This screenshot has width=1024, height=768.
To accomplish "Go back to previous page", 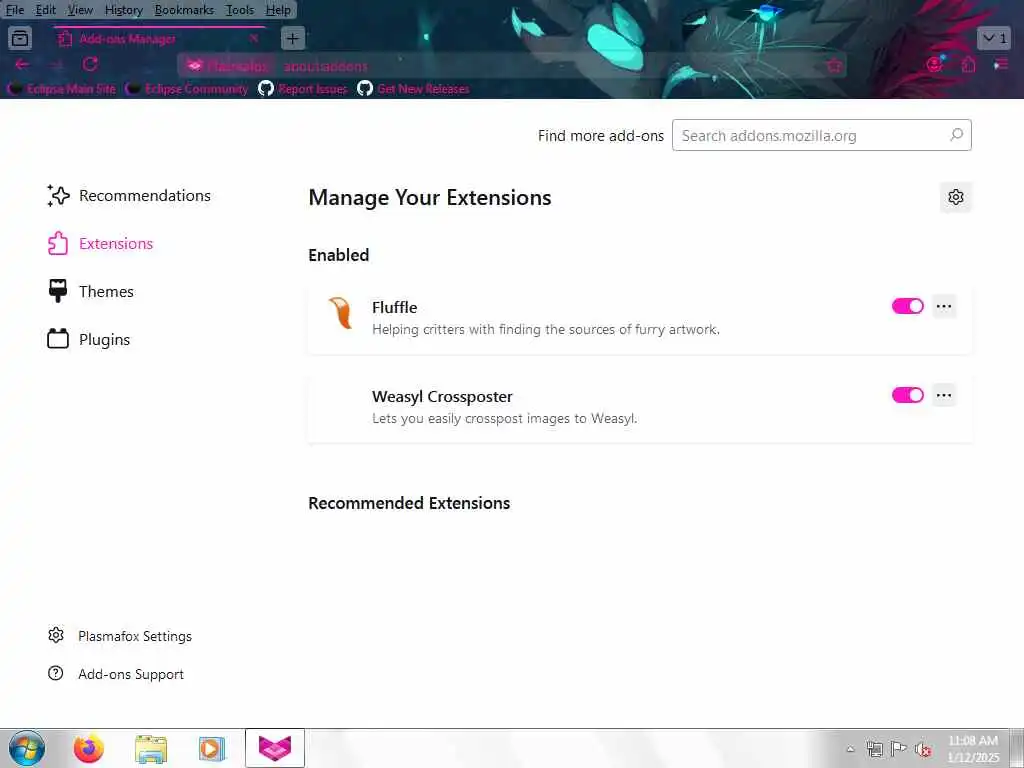I will point(22,64).
